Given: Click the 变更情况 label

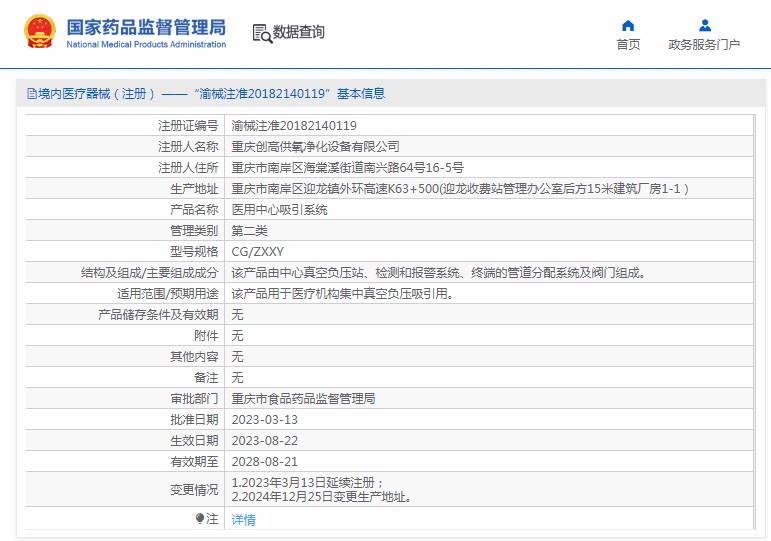Looking at the screenshot, I should 194,490.
